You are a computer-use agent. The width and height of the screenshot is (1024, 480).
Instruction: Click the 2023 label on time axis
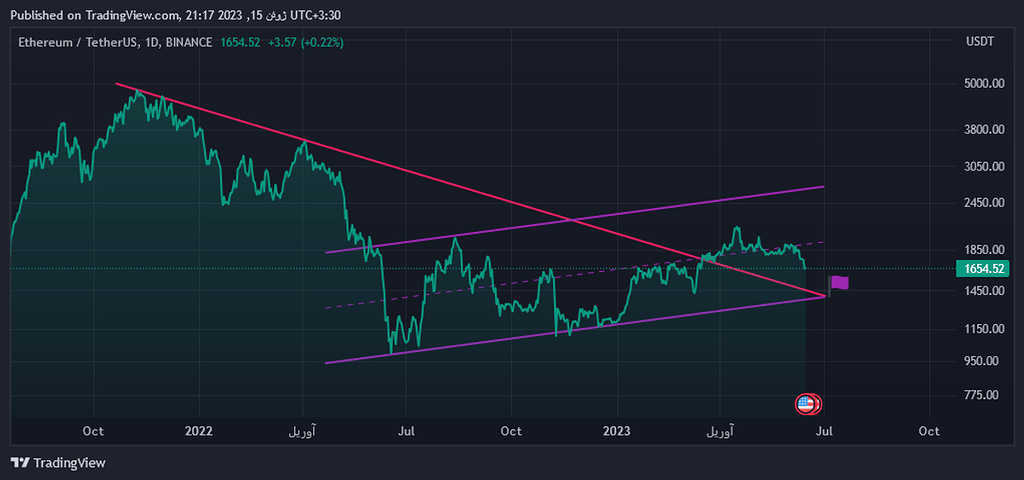pos(616,432)
